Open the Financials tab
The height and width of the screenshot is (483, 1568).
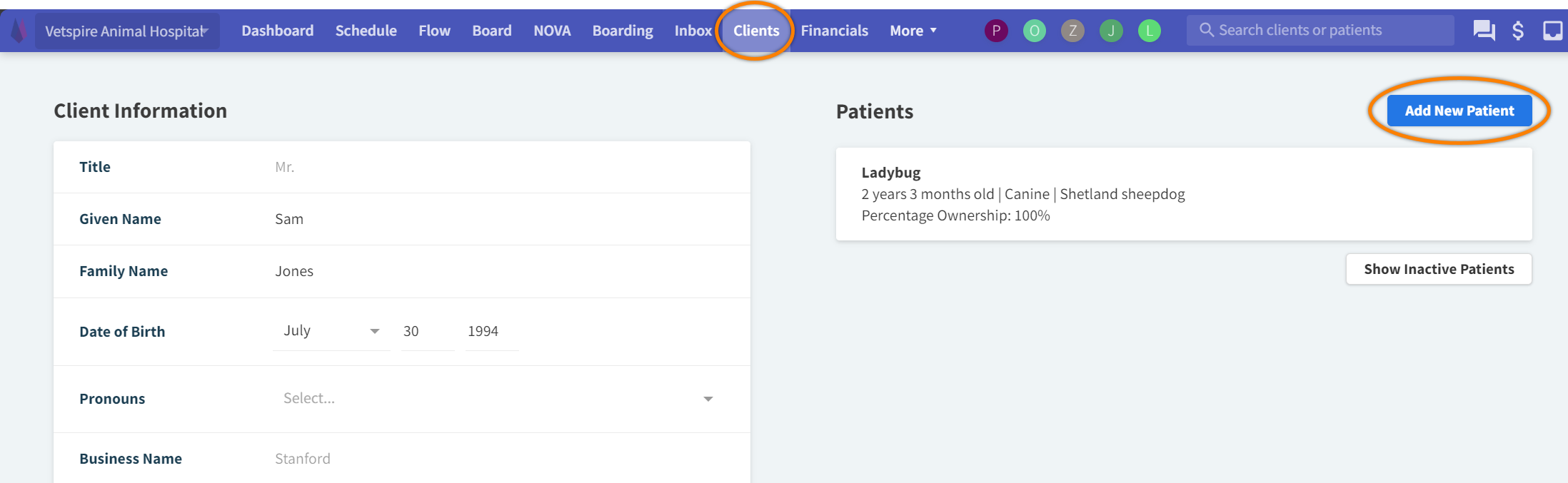pos(834,31)
